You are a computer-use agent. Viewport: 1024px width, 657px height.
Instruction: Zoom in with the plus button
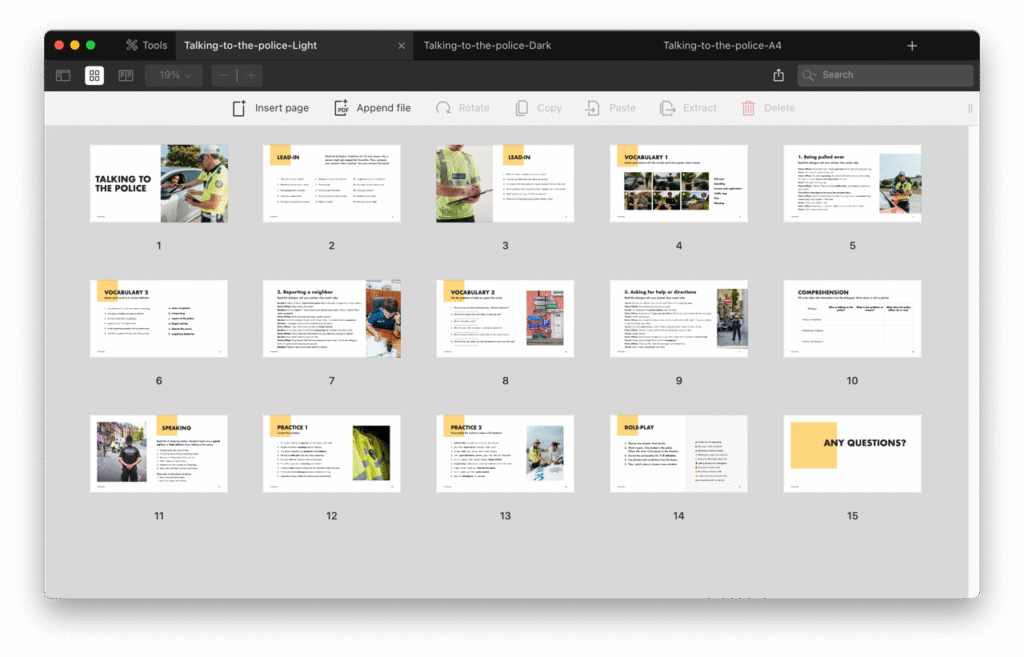click(250, 75)
